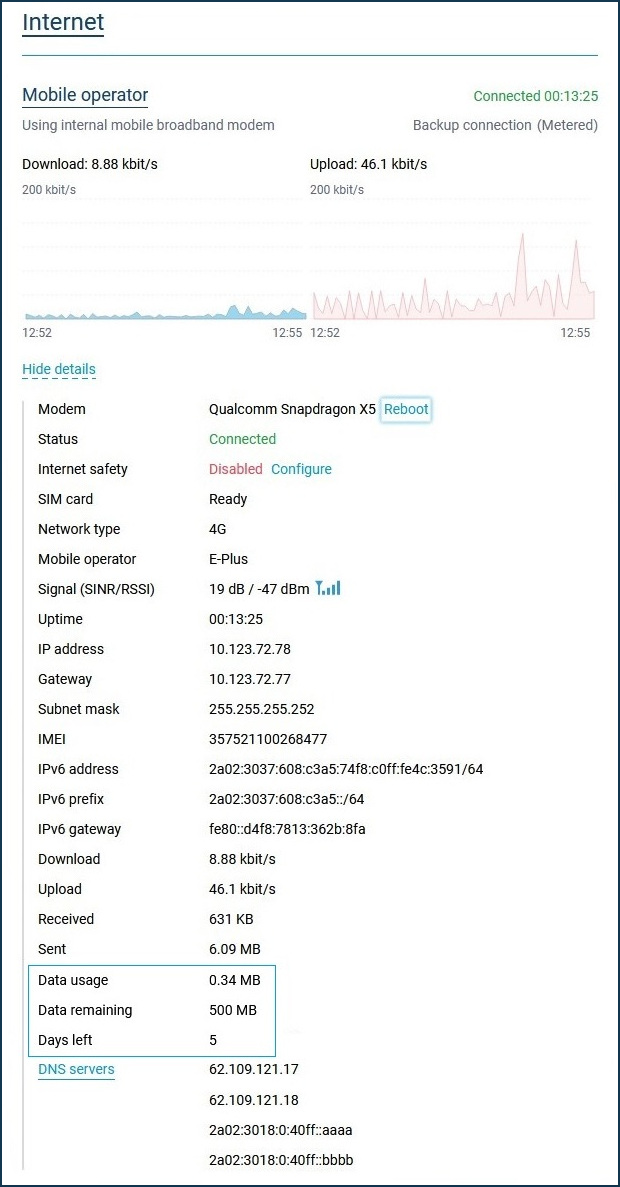Collapse the section via Hide details
Screen dimensions: 620x1187
point(59,369)
